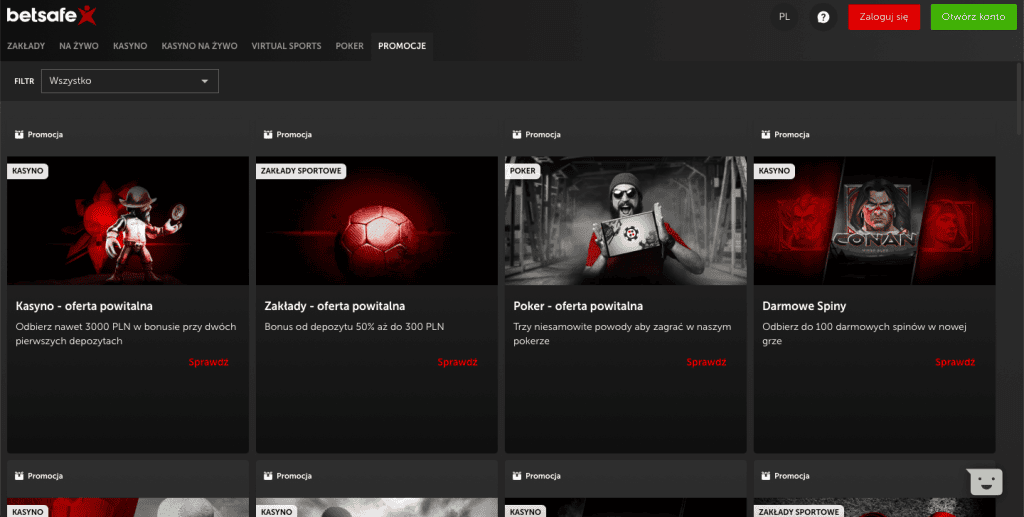The height and width of the screenshot is (517, 1024).
Task: Open Kasyno Na Żywo tab
Action: point(199,46)
